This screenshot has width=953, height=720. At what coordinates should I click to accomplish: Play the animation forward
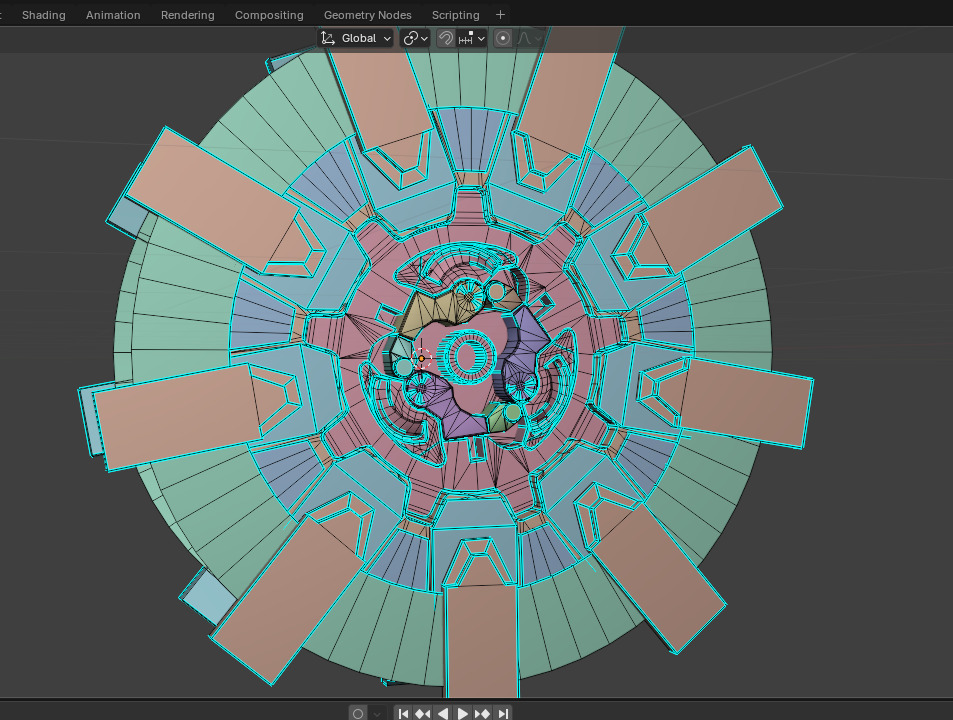(x=463, y=713)
